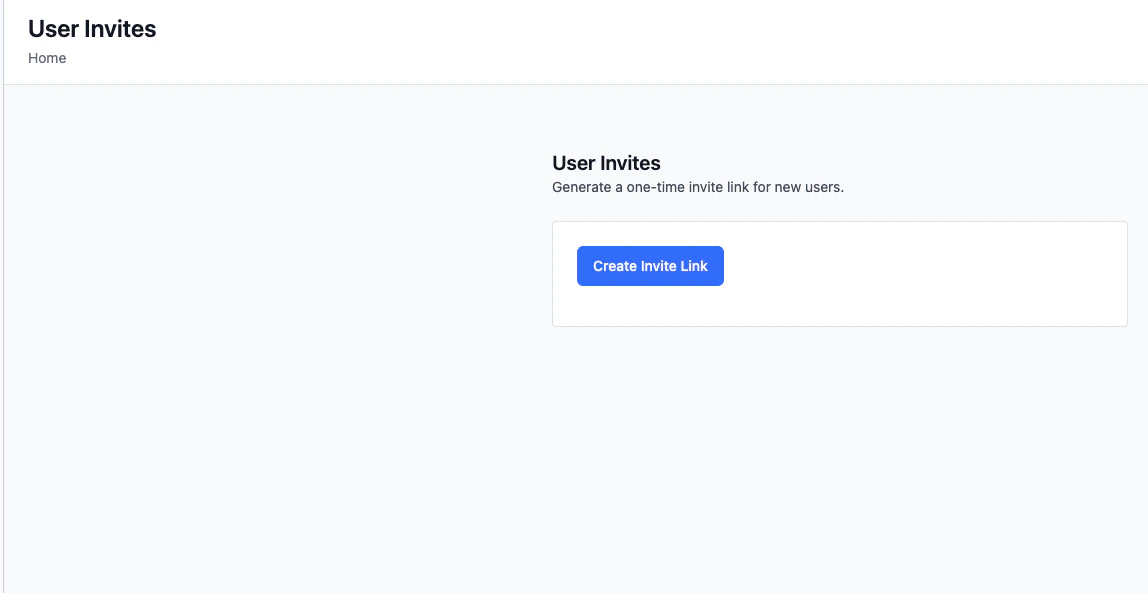Click the User Invites section heading
Image resolution: width=1148 pixels, height=593 pixels.
606,163
